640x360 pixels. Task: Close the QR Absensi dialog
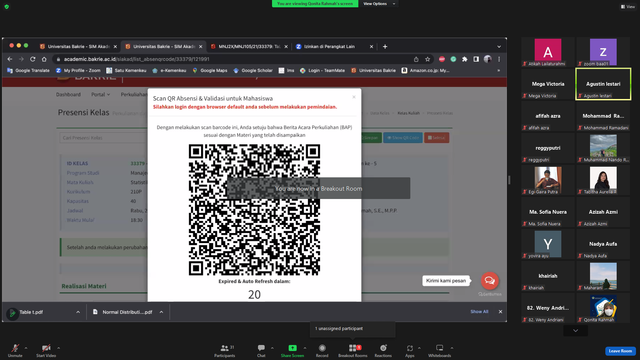click(x=354, y=97)
